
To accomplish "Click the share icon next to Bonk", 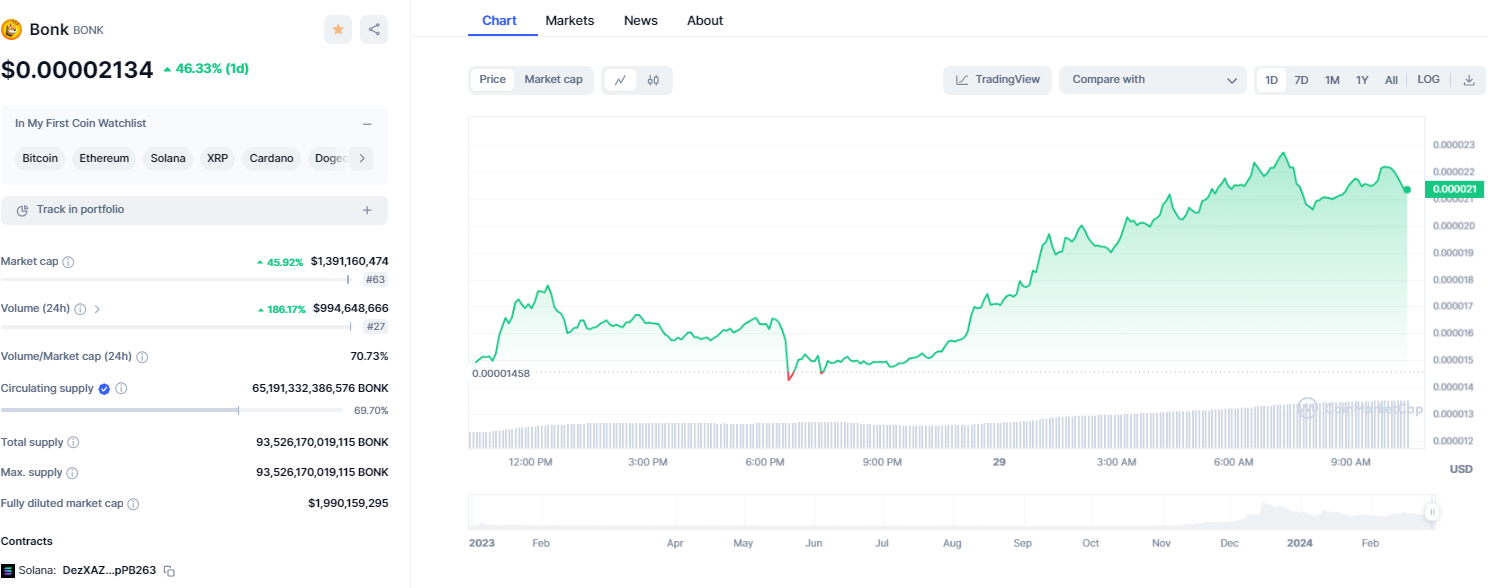I will pyautogui.click(x=374, y=30).
